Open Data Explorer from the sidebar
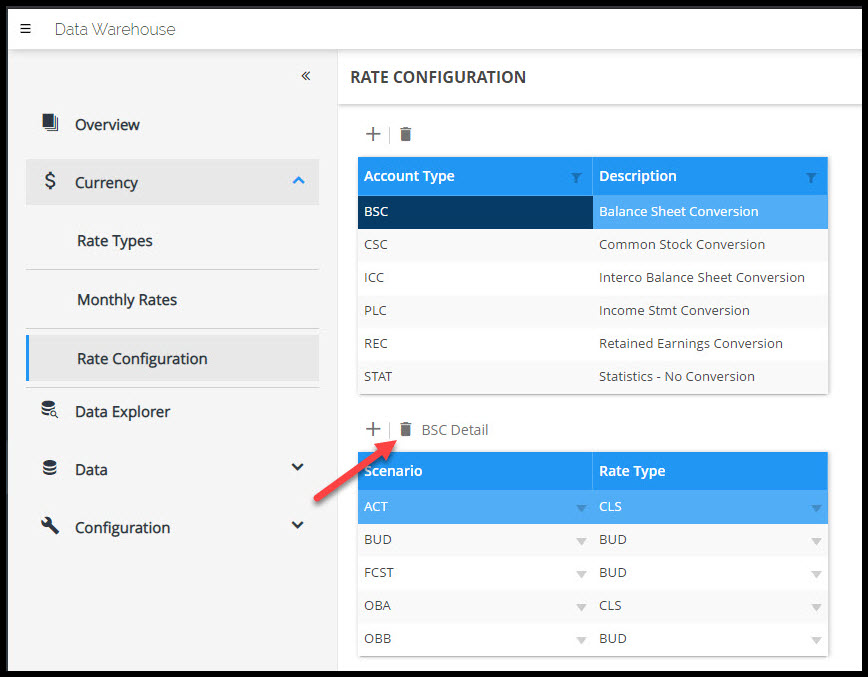 pyautogui.click(x=122, y=411)
